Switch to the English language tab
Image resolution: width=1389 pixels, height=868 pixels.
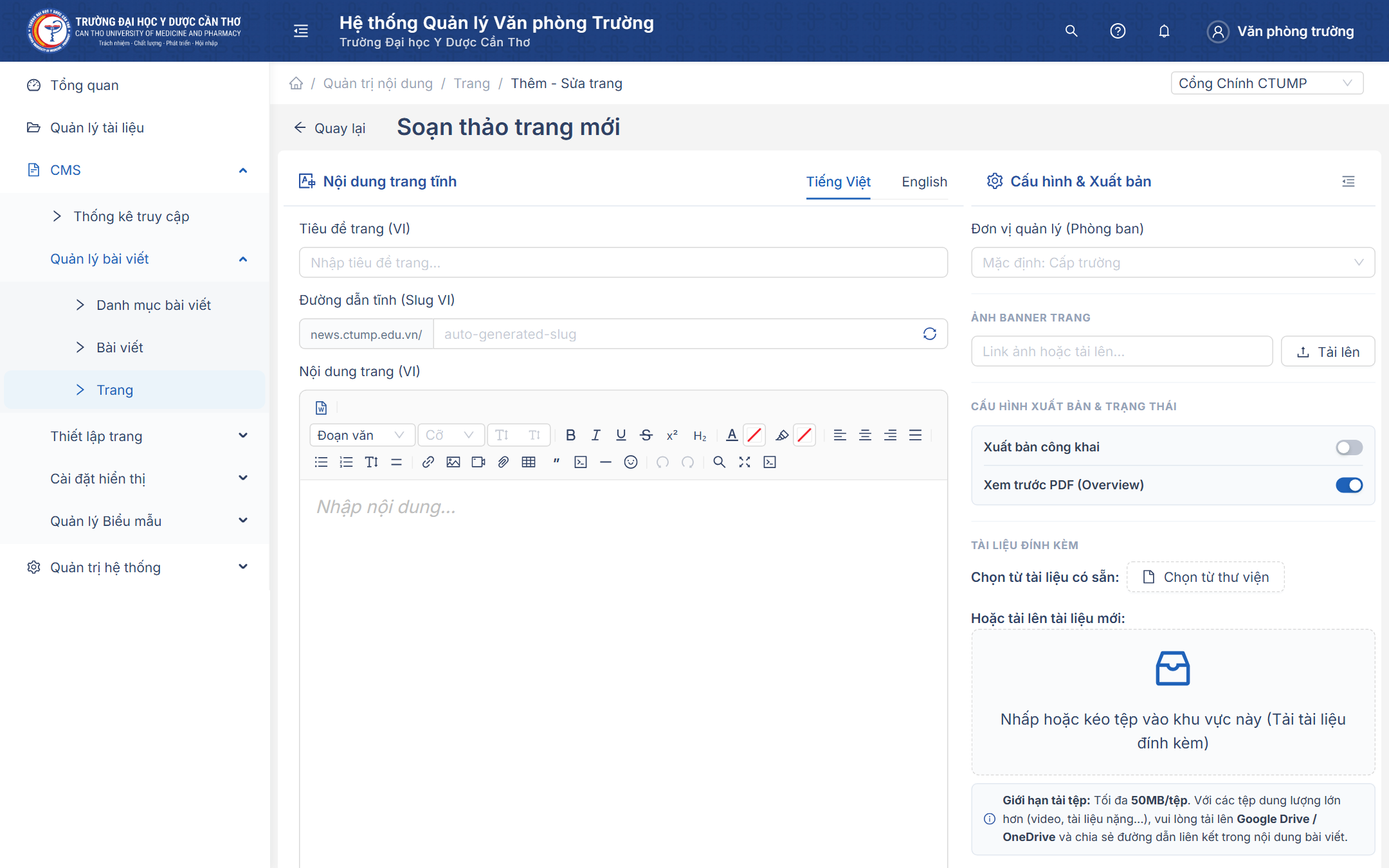tap(924, 181)
